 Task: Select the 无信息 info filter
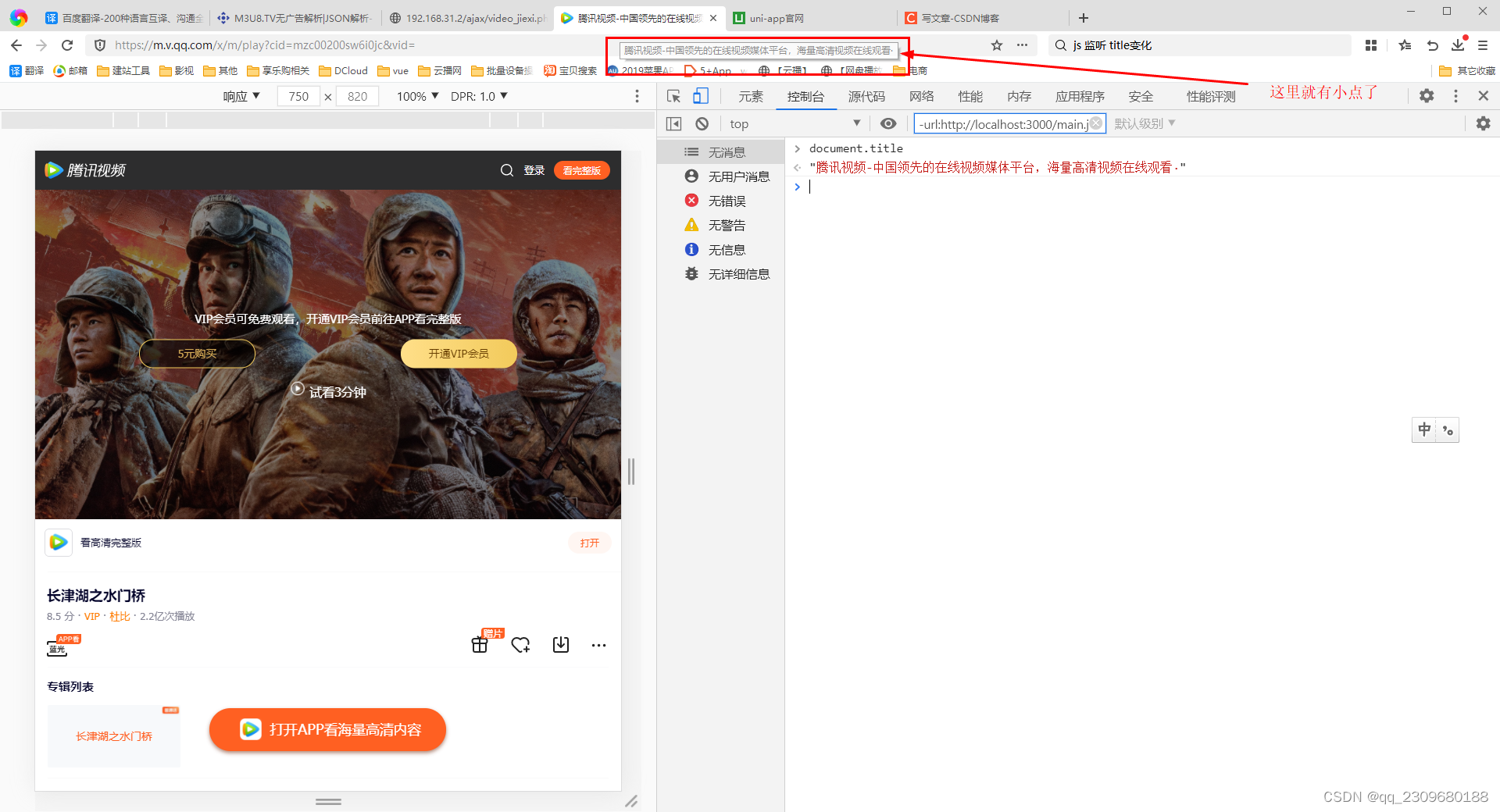[x=721, y=250]
